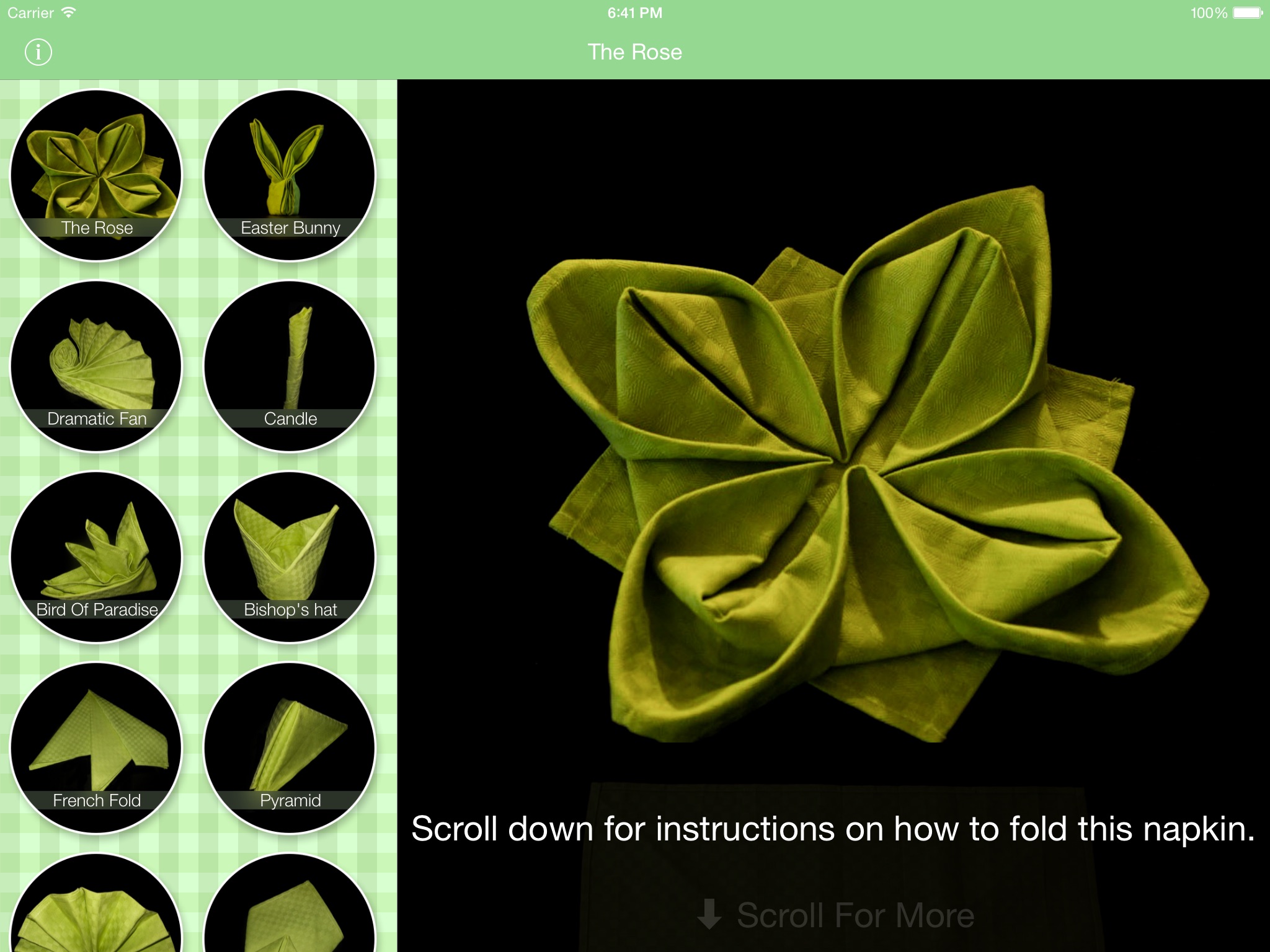The height and width of the screenshot is (952, 1270).
Task: Select The Rose napkin fold
Action: [x=97, y=175]
